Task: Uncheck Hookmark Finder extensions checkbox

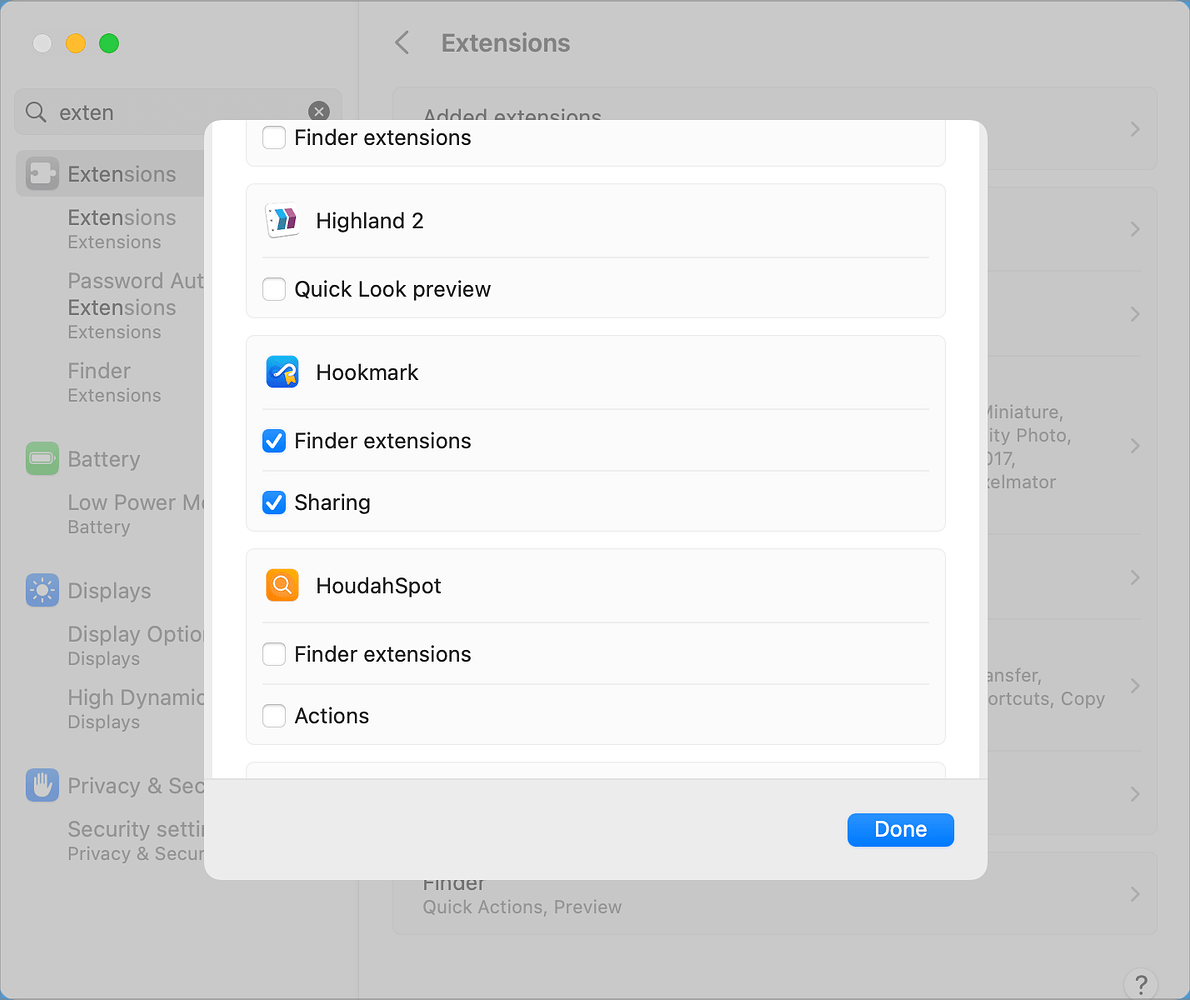Action: point(274,441)
